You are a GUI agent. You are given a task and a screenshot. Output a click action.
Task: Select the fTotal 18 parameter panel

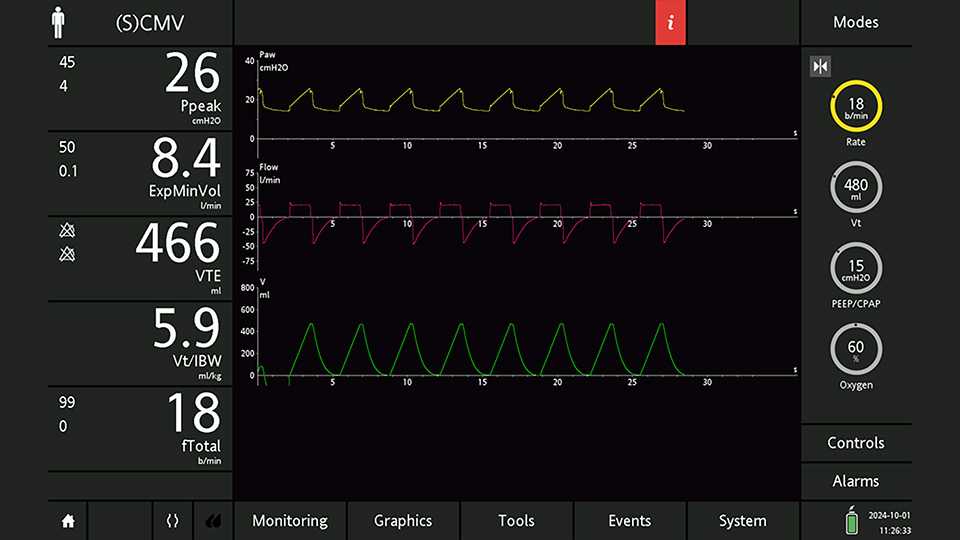pos(140,428)
